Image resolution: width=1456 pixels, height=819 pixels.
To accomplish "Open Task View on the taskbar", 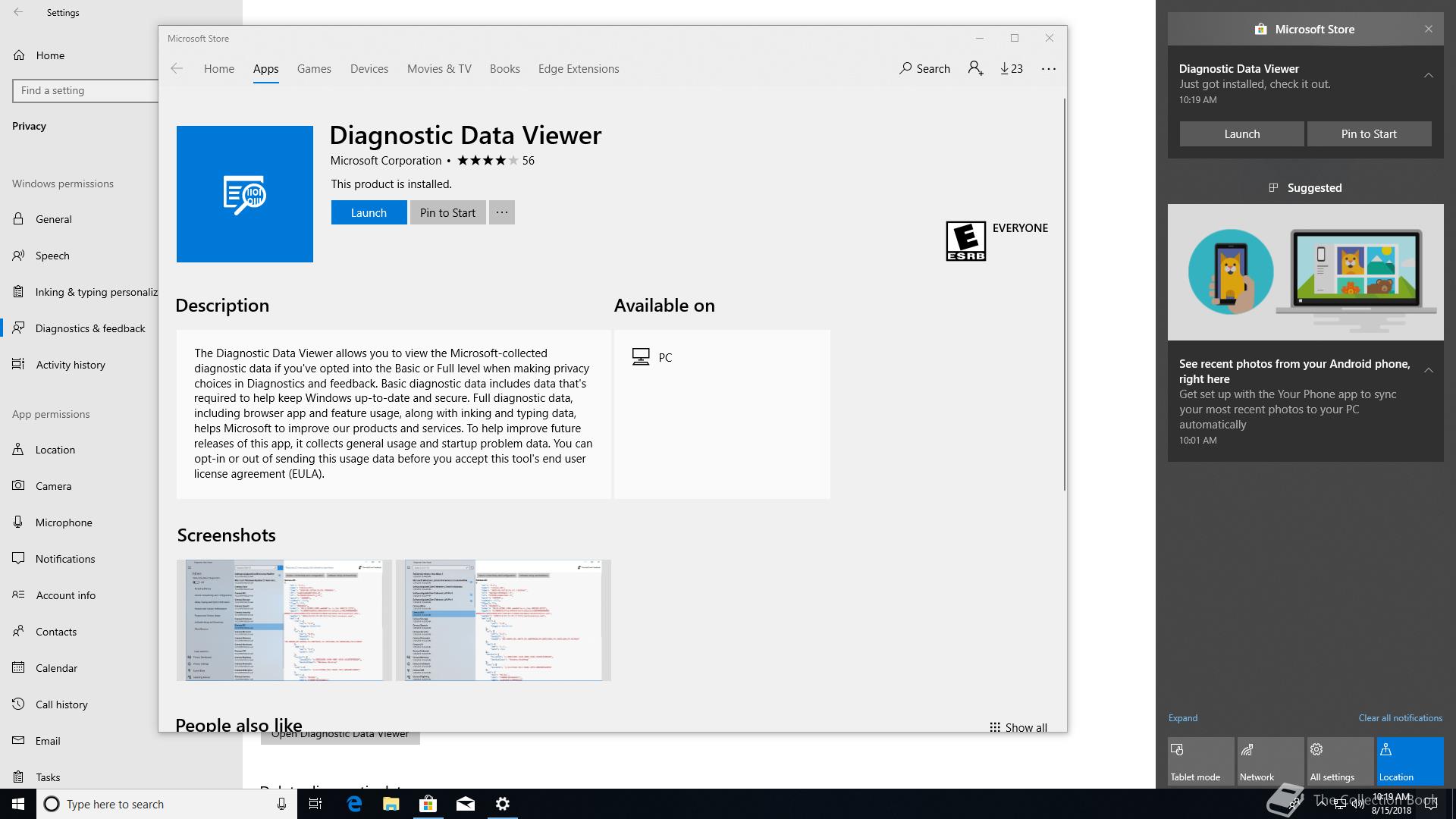I will point(315,804).
